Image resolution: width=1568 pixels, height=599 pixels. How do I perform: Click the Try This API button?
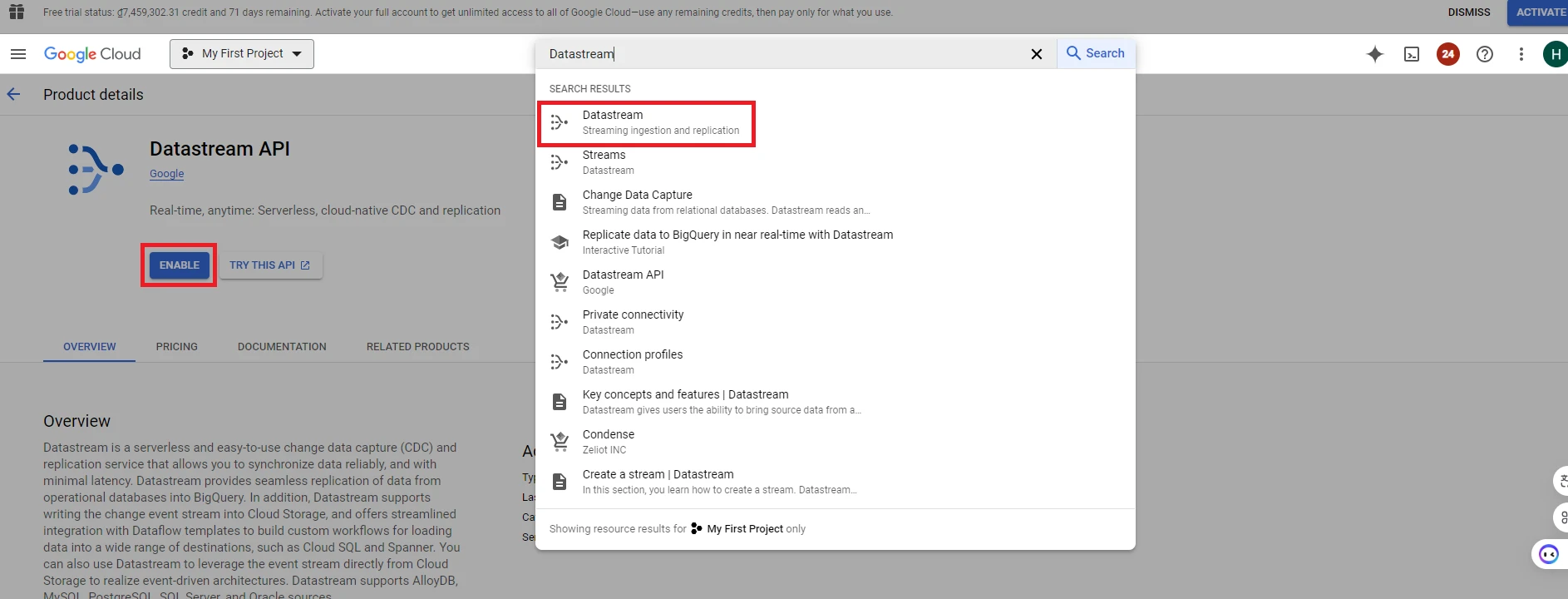270,265
